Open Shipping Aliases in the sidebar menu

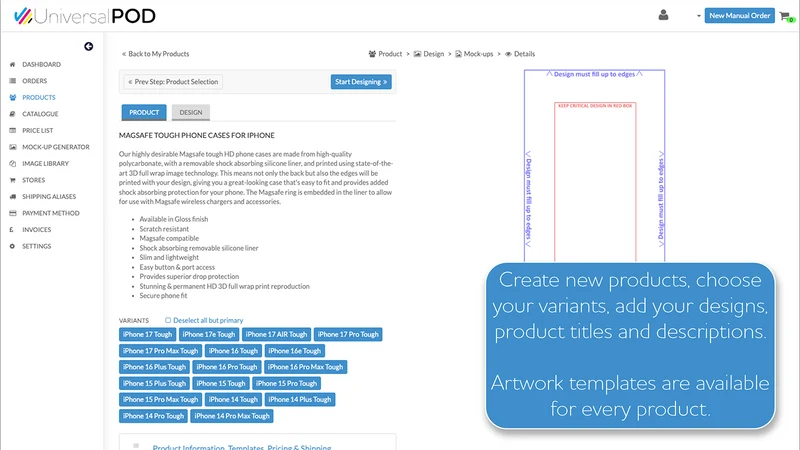point(49,196)
